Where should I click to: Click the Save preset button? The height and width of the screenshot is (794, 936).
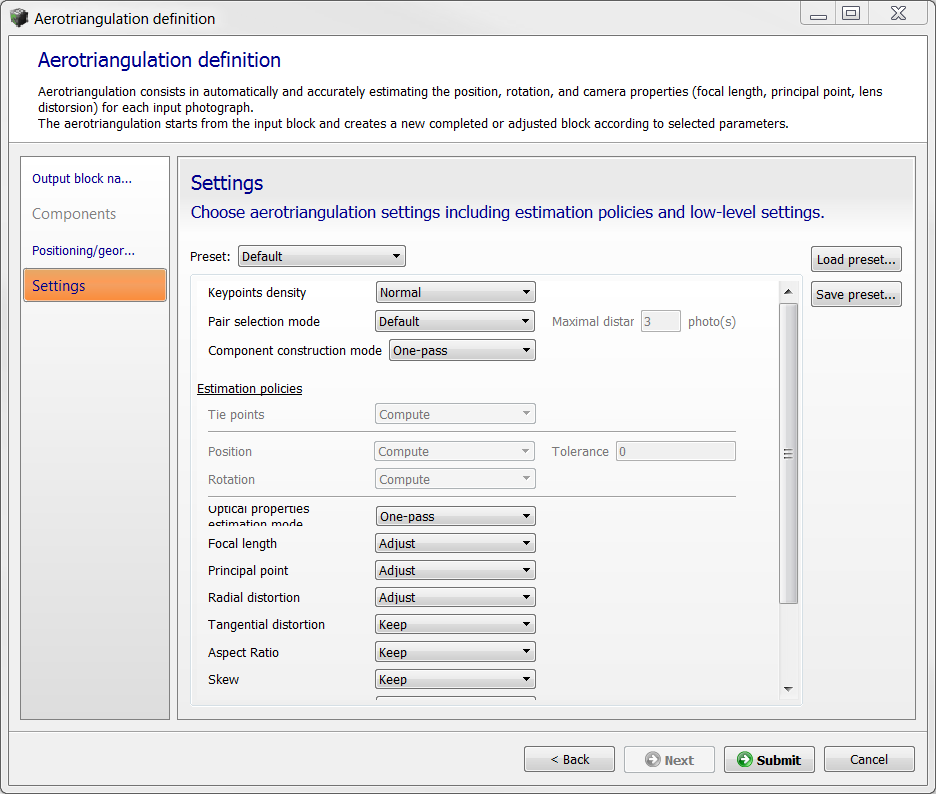pyautogui.click(x=856, y=295)
